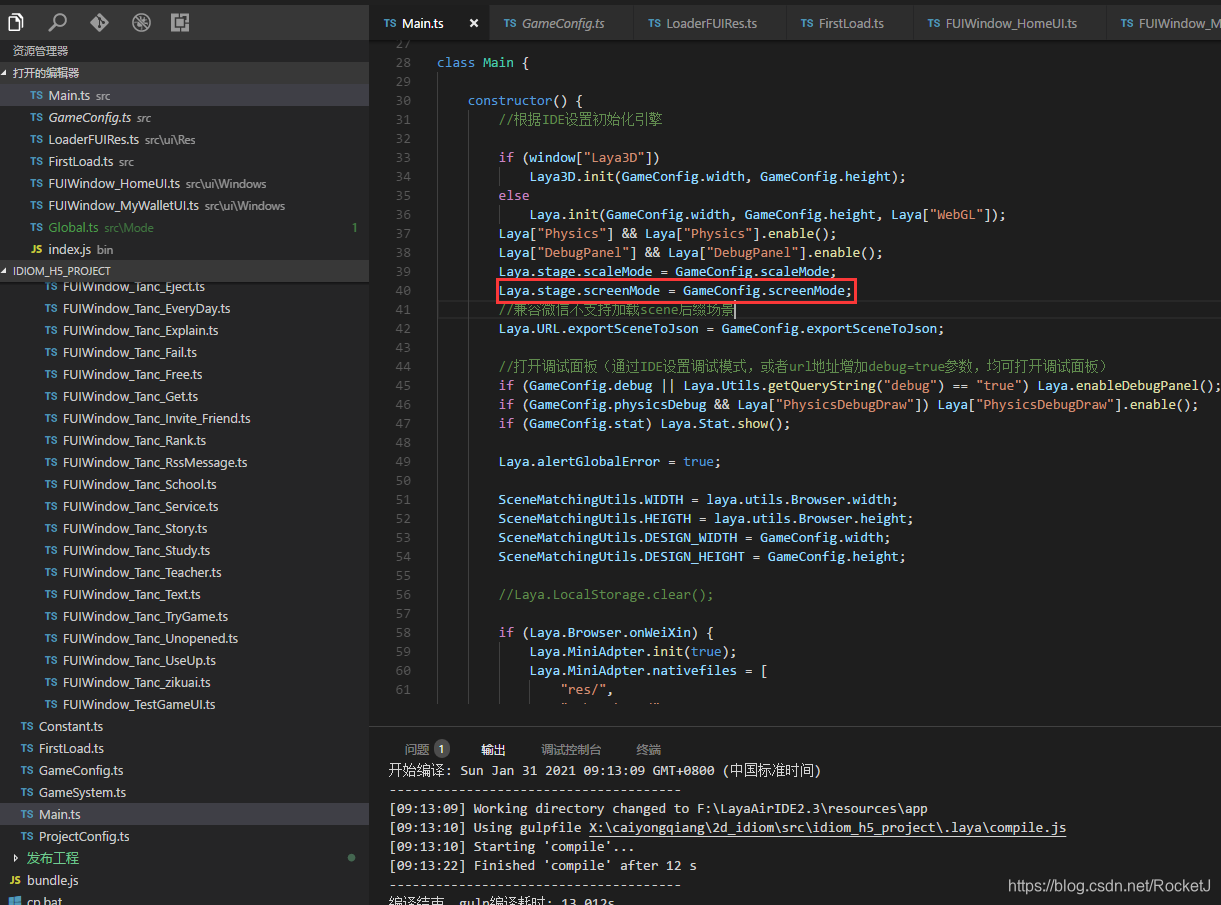Open the Debug icon in activity bar
Viewport: 1221px width, 905px height.
point(140,21)
